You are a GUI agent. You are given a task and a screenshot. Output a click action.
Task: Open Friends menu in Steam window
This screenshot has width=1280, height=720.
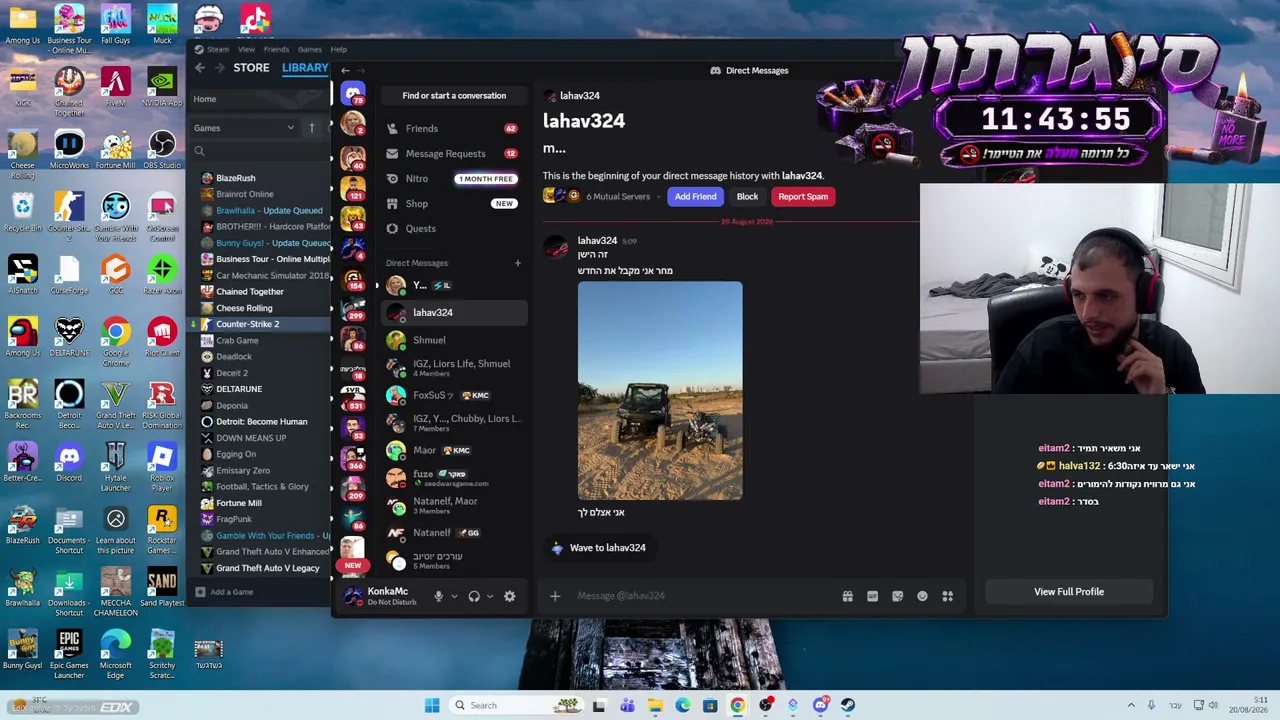[276, 49]
